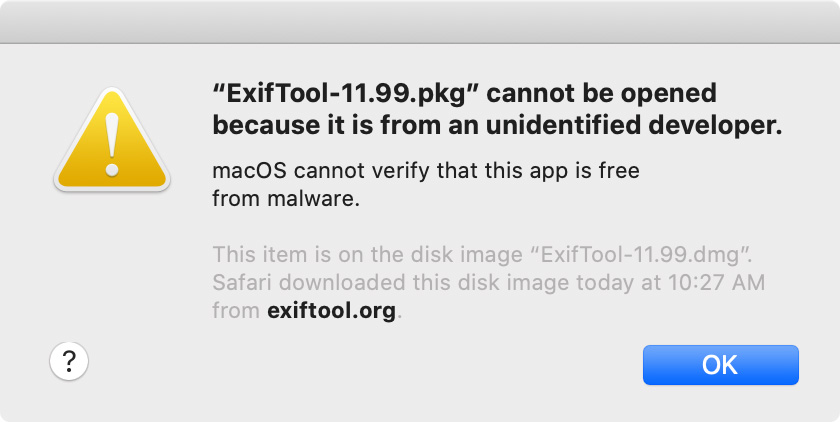The image size is (840, 422).
Task: Click the "unidentified developer" phrase in the heading
Action: 634,125
